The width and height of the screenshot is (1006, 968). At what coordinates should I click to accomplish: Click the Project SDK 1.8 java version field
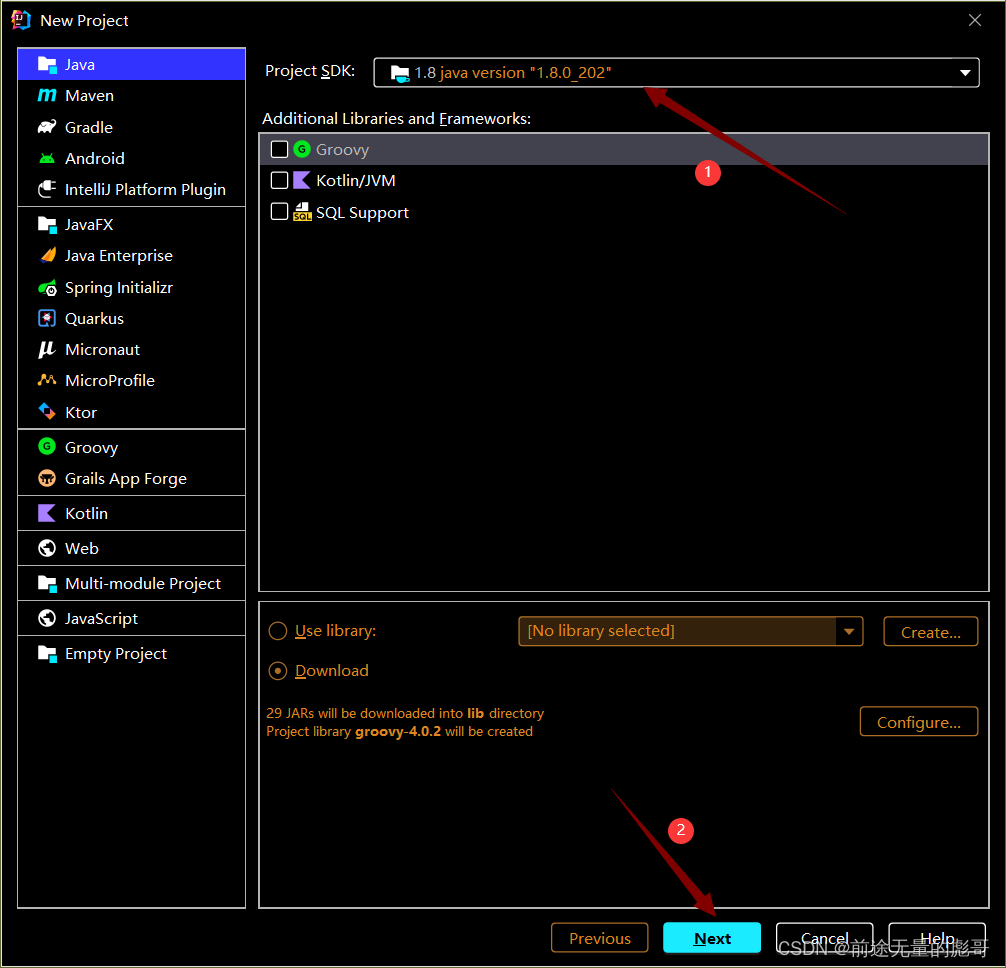(676, 72)
